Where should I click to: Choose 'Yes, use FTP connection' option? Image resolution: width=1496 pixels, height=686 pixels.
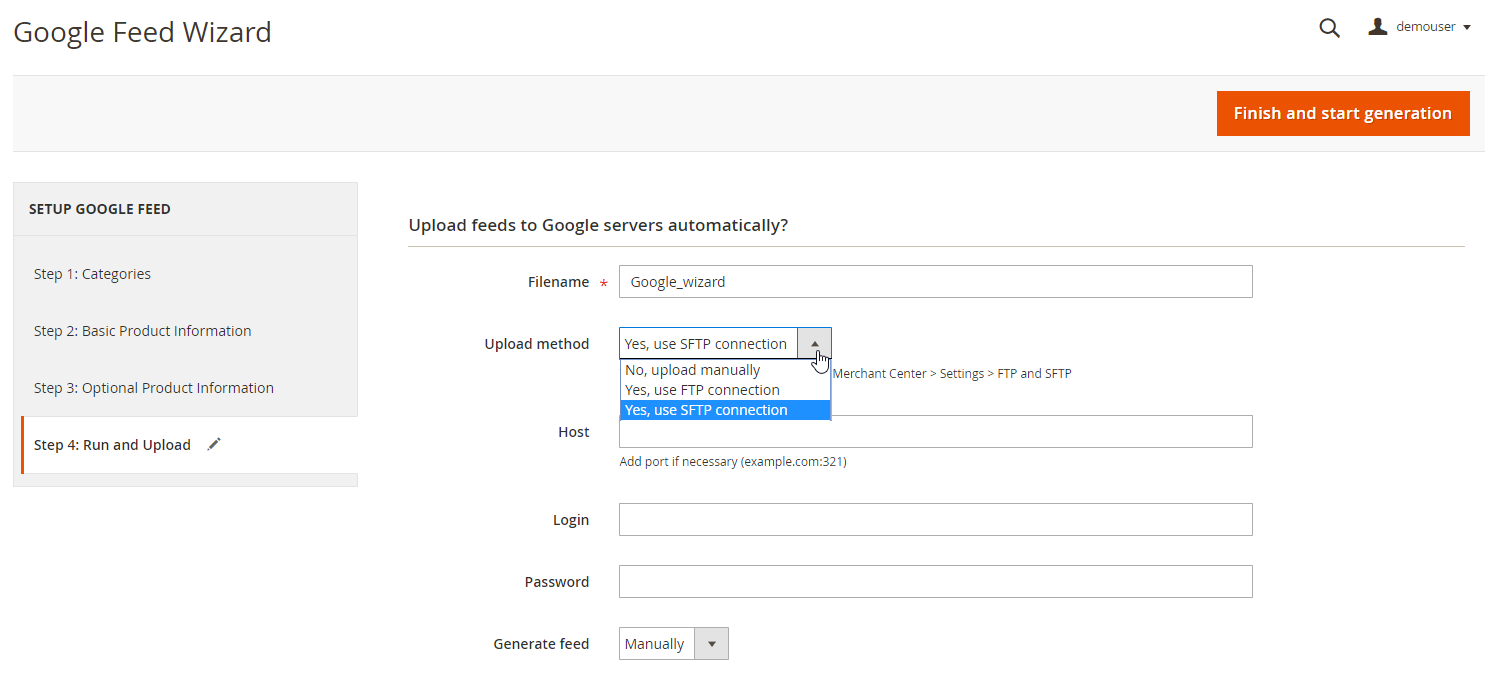click(725, 390)
